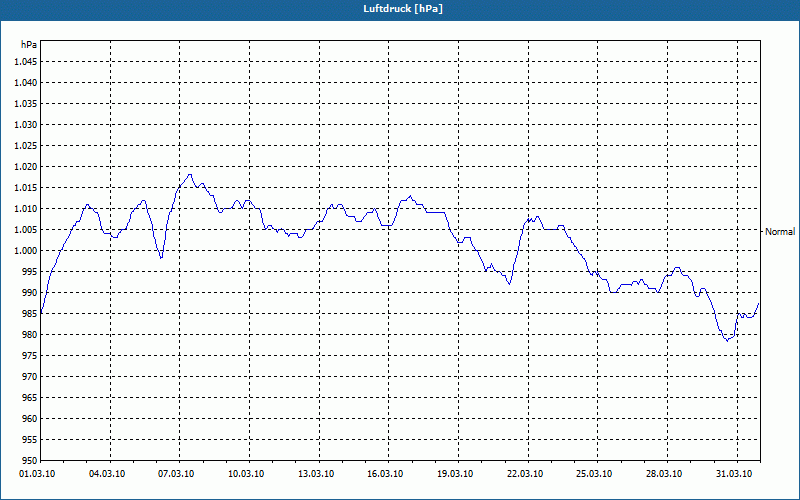Click the 1.030 y-axis label
Image resolution: width=800 pixels, height=500 pixels.
25,124
